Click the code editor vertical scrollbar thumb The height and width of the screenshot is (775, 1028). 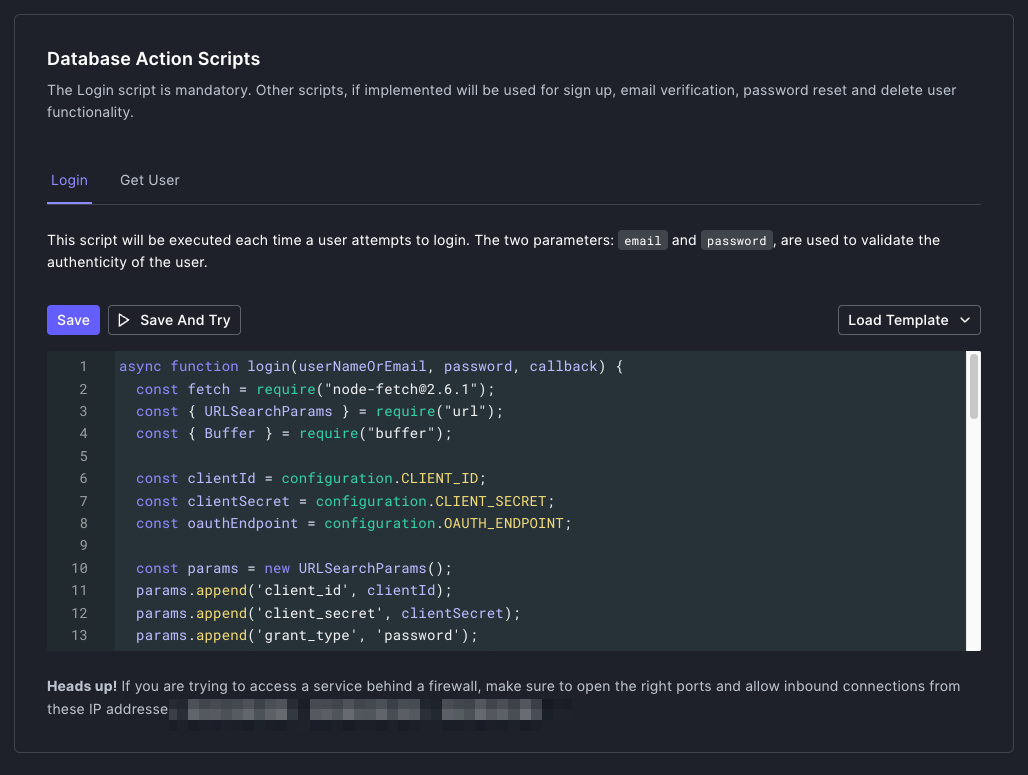pos(973,385)
